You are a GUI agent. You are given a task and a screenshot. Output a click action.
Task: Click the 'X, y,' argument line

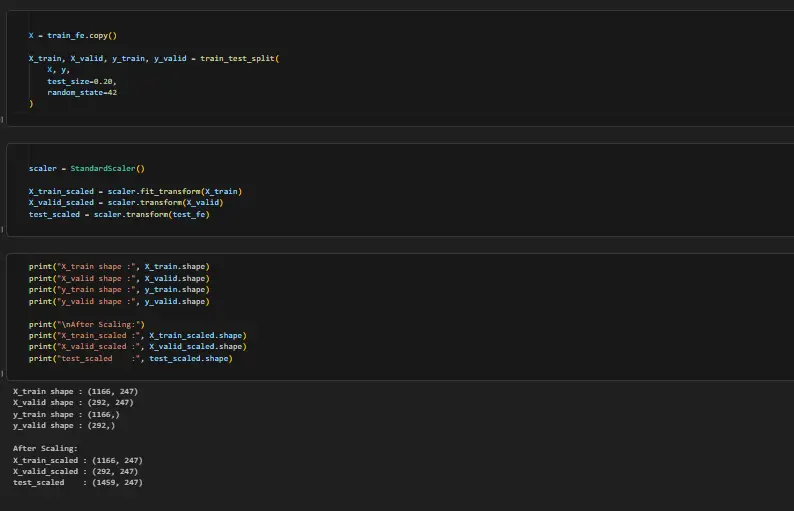pyautogui.click(x=58, y=70)
